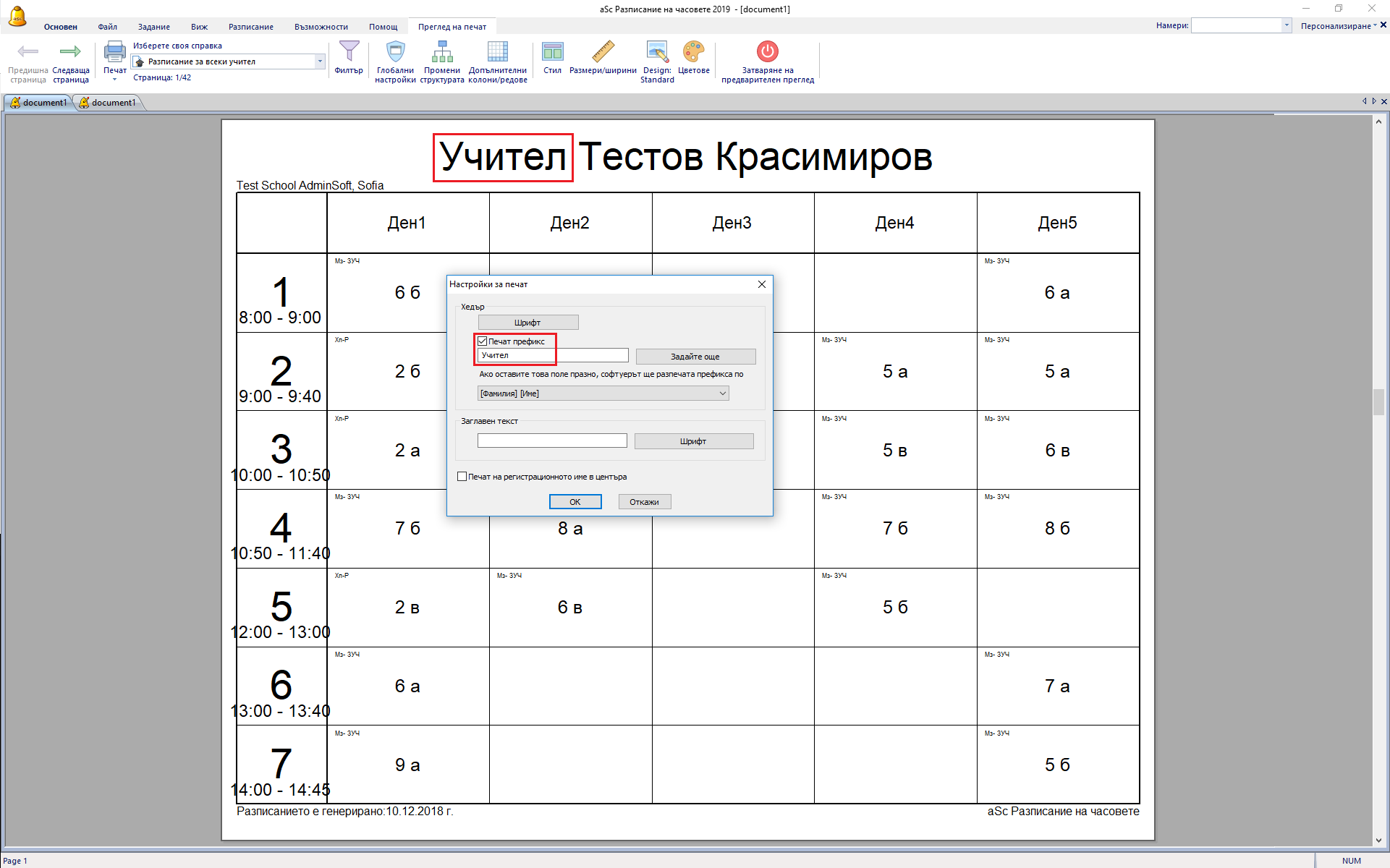Screen dimensions: 1390x868
Task: Uncheck the Print prefix checkbox
Action: click(x=483, y=341)
